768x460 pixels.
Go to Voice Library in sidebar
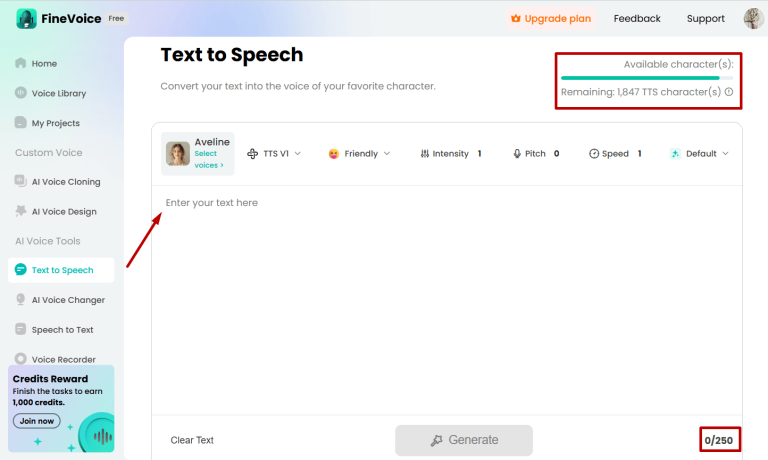[58, 93]
